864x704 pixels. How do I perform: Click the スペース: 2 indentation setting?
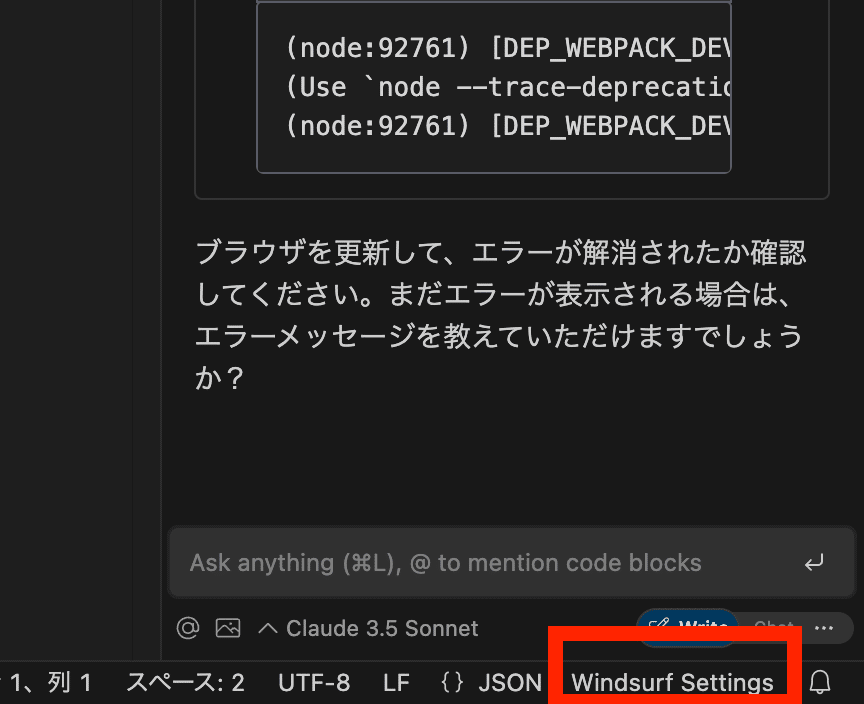coord(185,683)
